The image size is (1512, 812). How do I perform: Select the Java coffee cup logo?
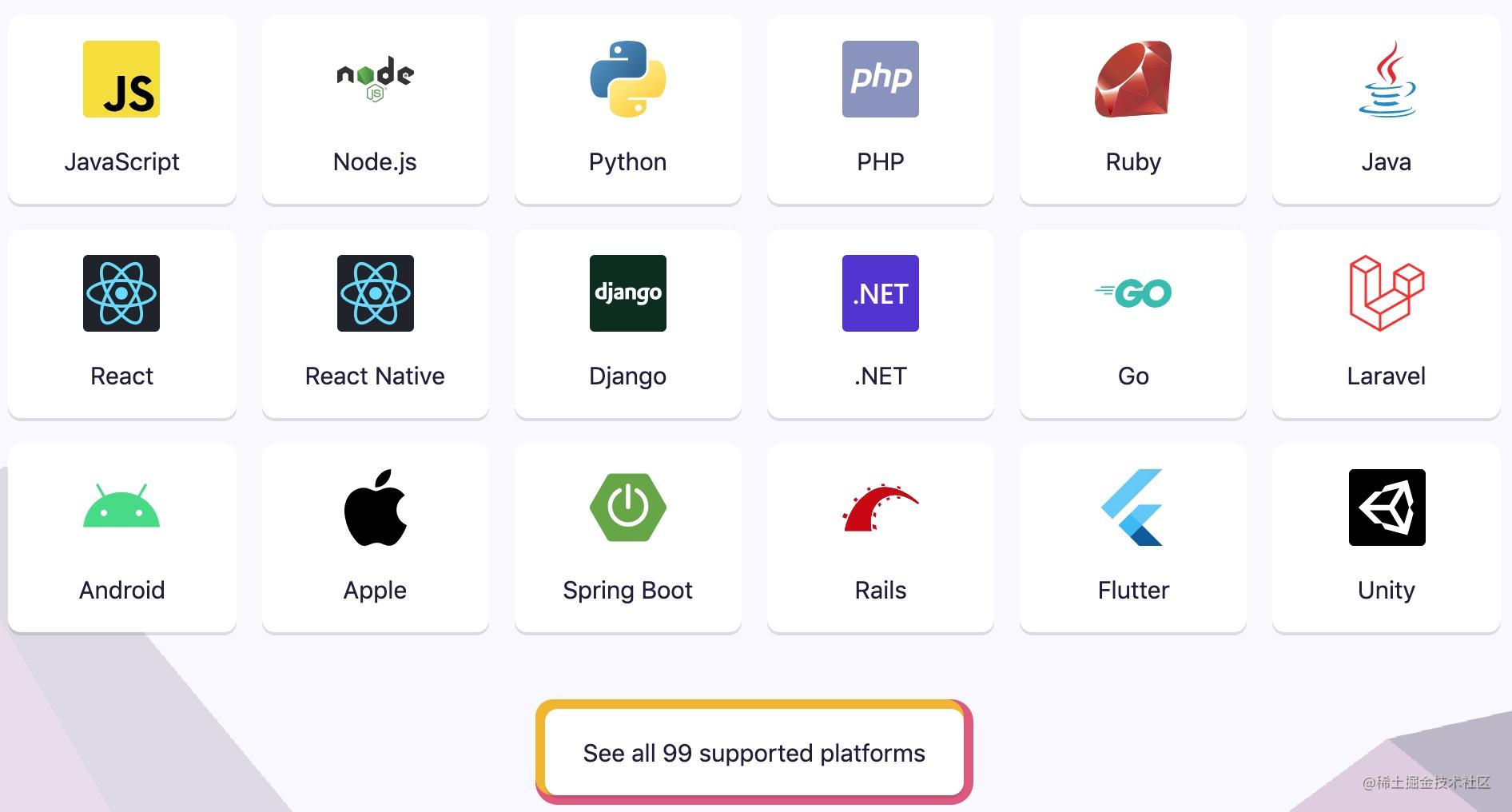[x=1387, y=79]
